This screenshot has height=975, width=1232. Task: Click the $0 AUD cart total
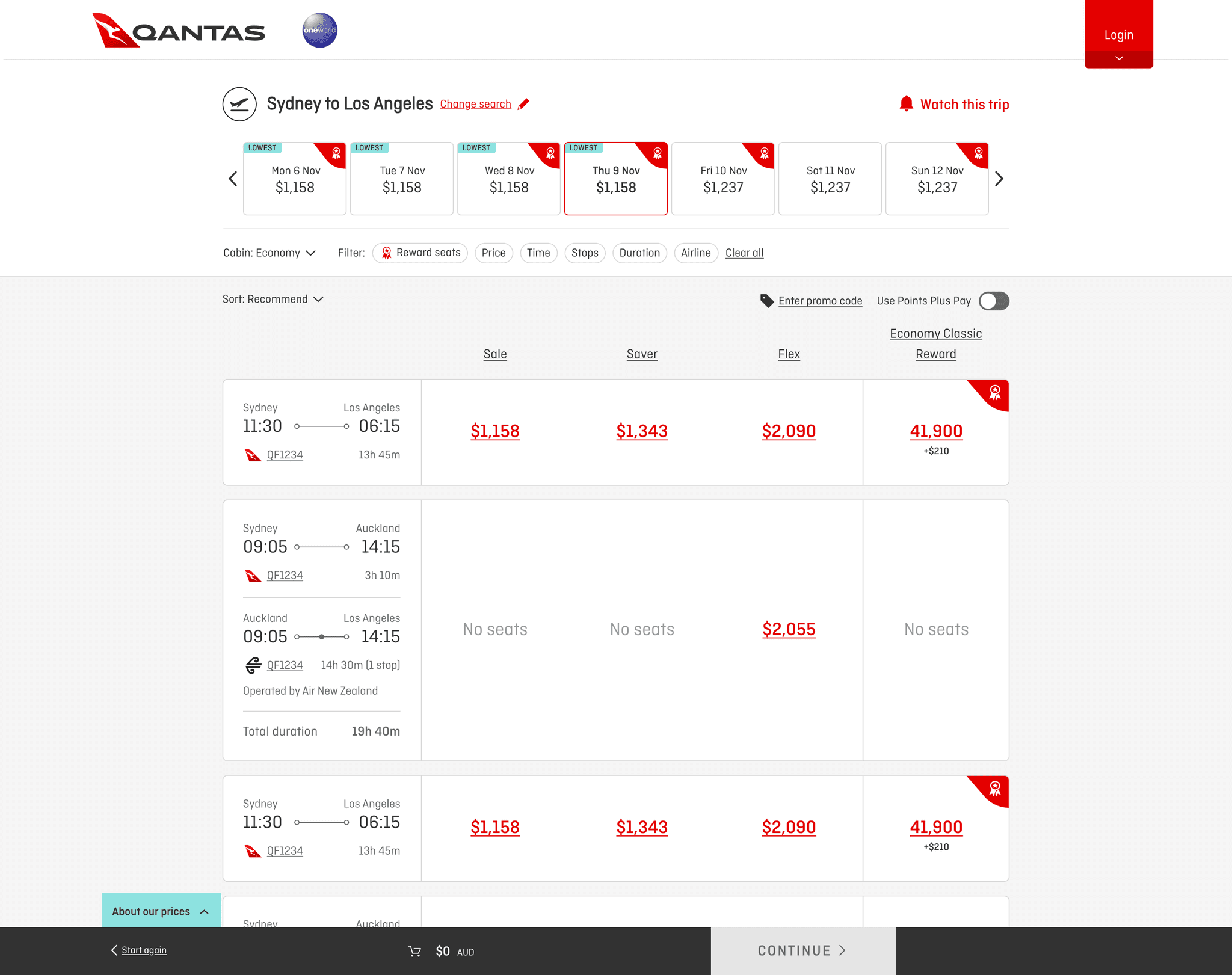coord(455,952)
